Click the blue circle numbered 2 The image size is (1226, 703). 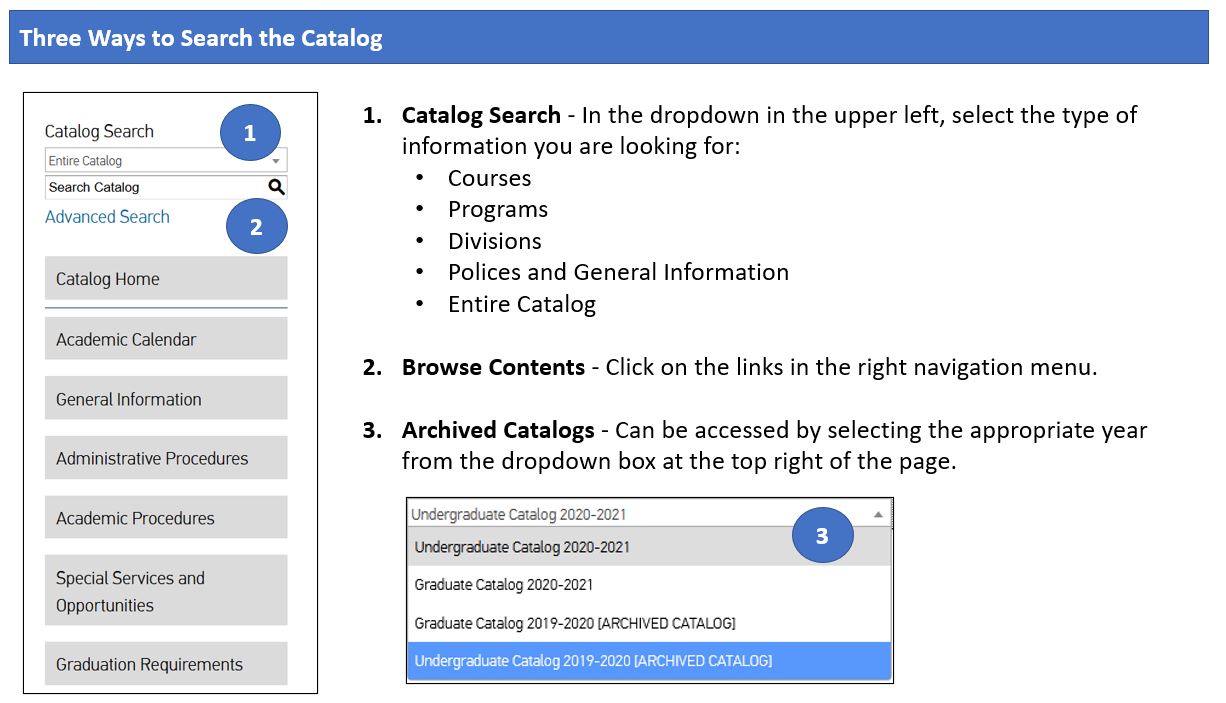[x=256, y=227]
